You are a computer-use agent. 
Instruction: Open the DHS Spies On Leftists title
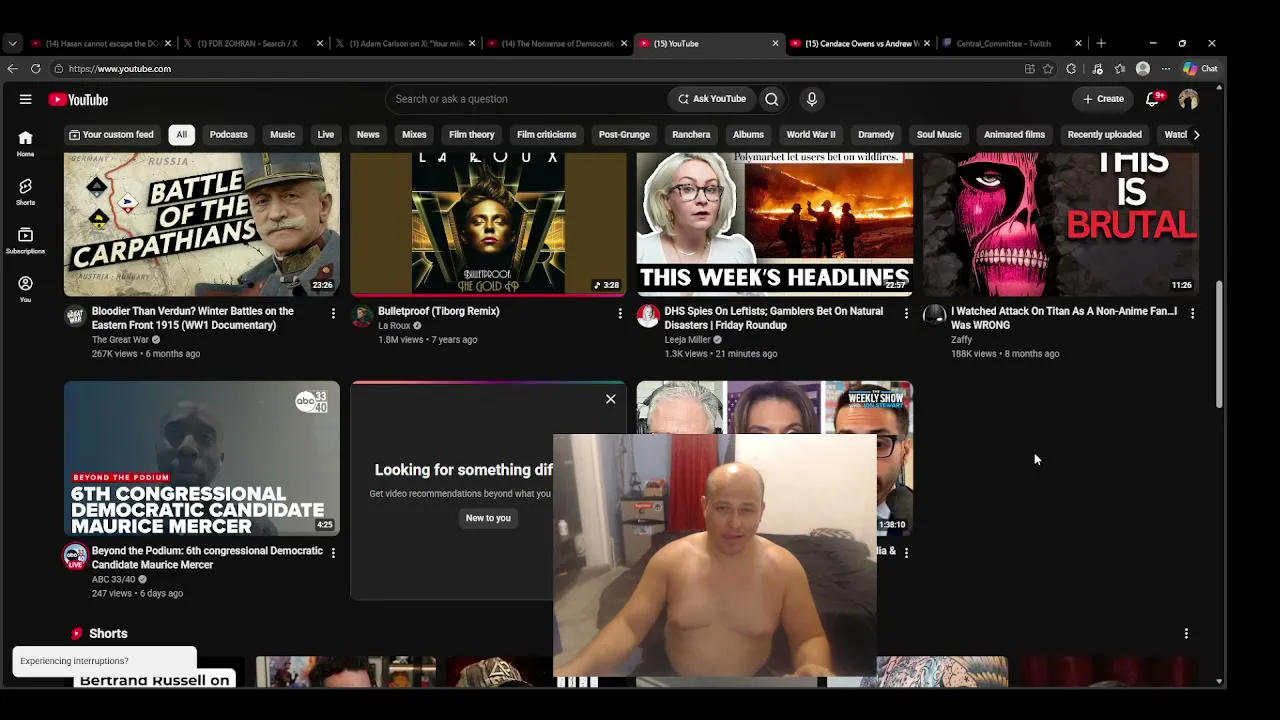[x=774, y=318]
